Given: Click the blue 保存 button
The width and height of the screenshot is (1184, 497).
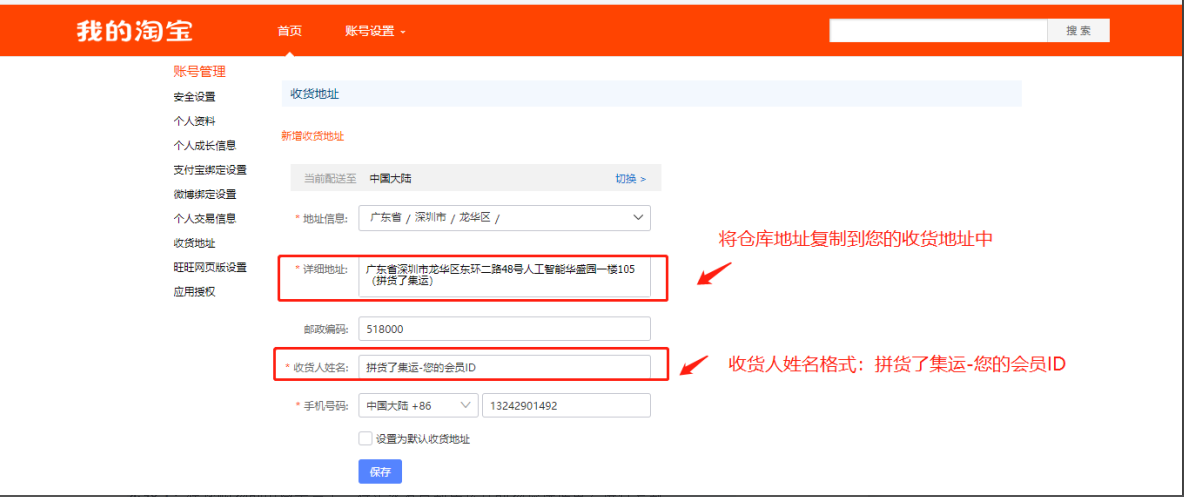Looking at the screenshot, I should [x=380, y=472].
